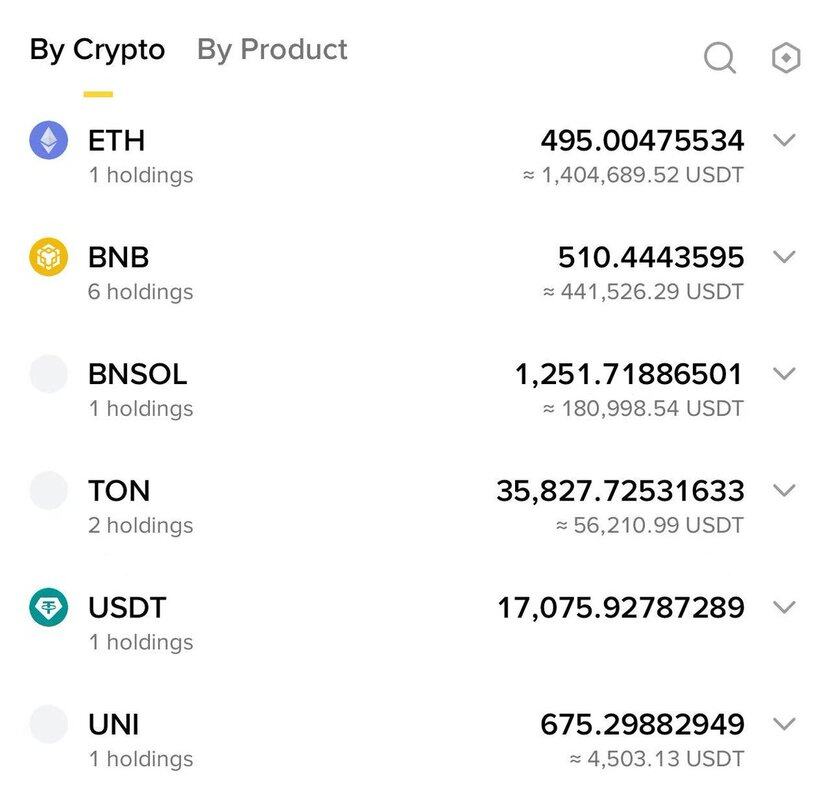
Task: Expand the BNB holdings chevron
Action: 785,257
